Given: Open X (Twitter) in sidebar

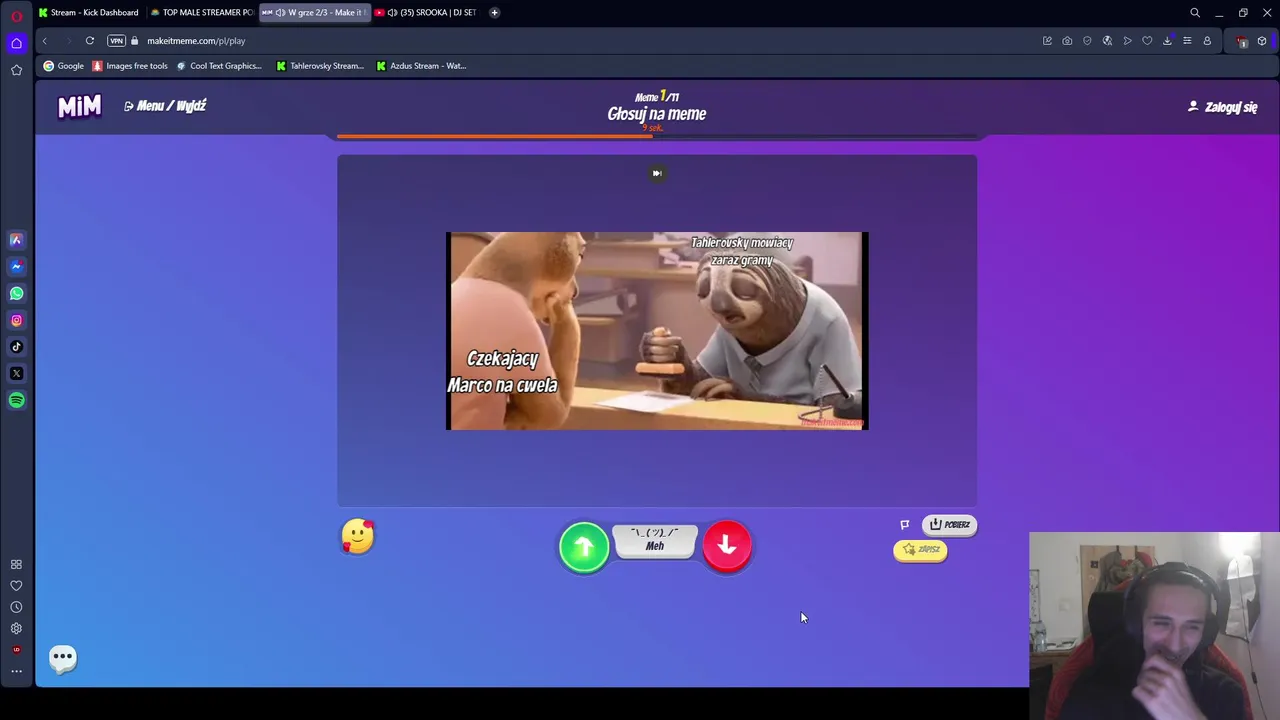Looking at the screenshot, I should click(16, 374).
